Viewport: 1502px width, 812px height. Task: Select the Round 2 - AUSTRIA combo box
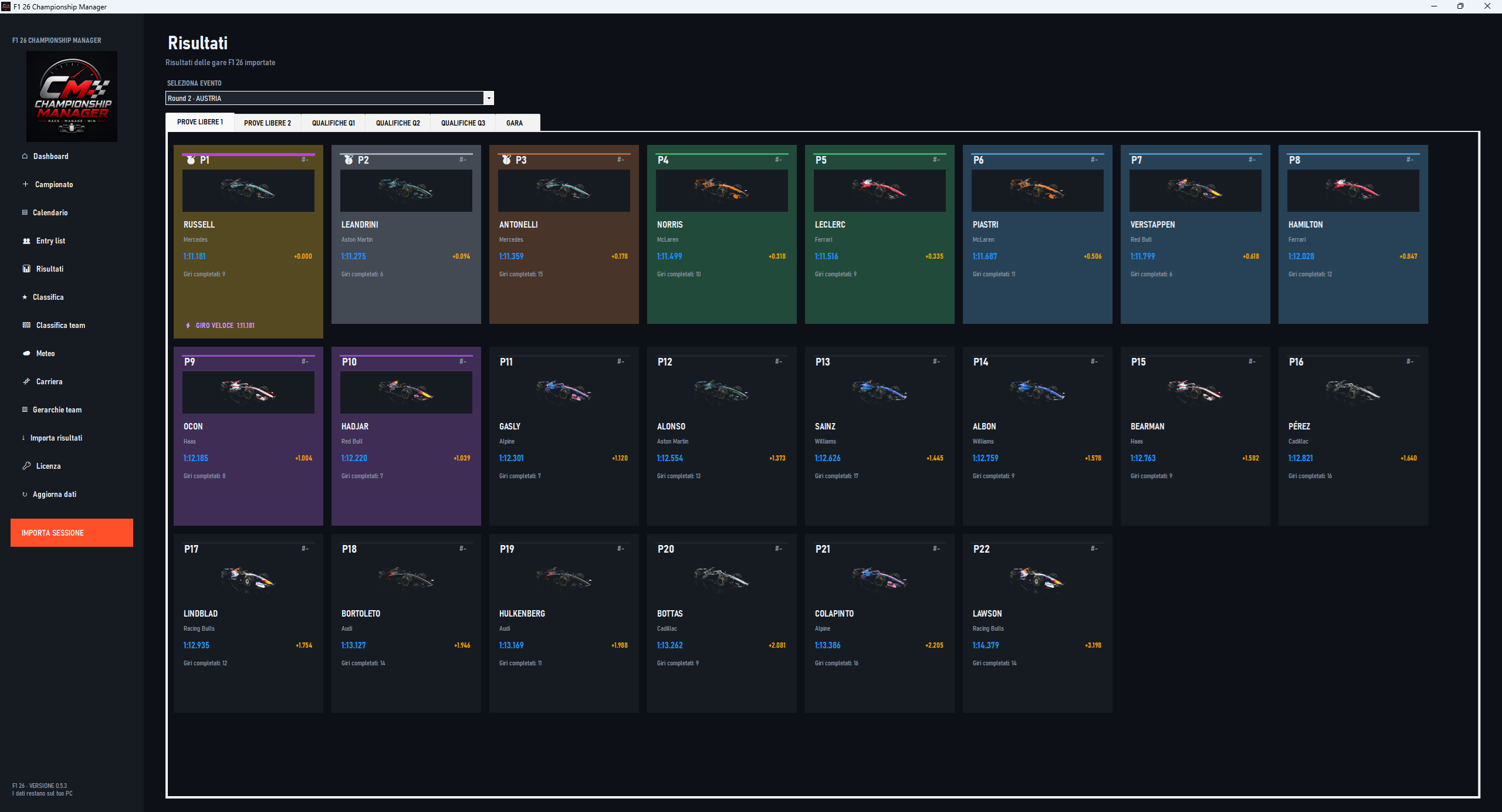(330, 98)
